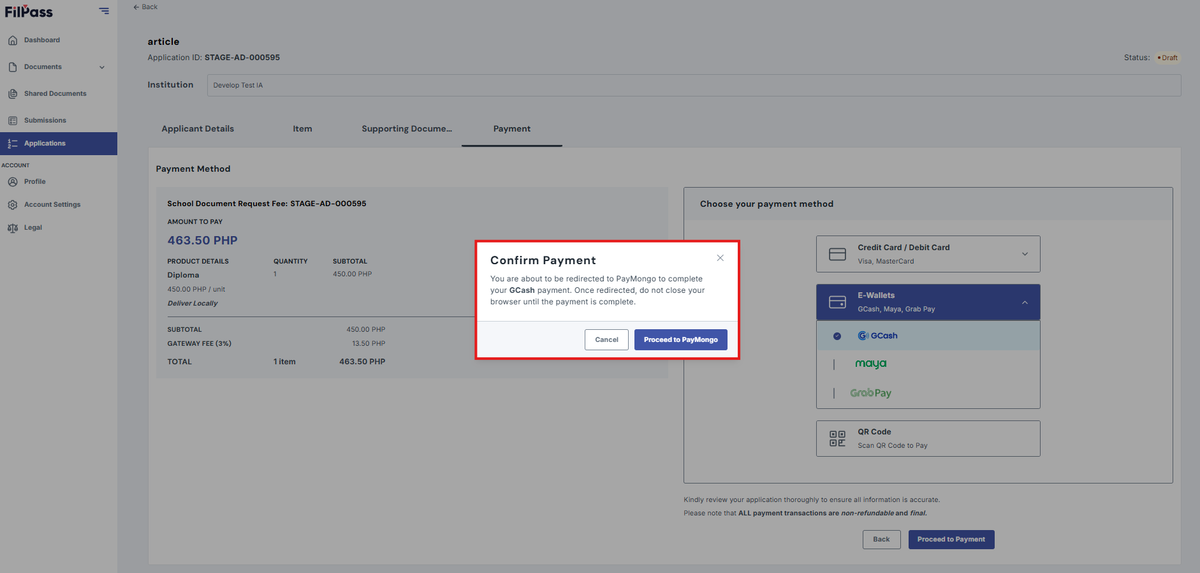Click the Documents file icon
Viewport: 1200px width, 573px height.
click(x=12, y=67)
